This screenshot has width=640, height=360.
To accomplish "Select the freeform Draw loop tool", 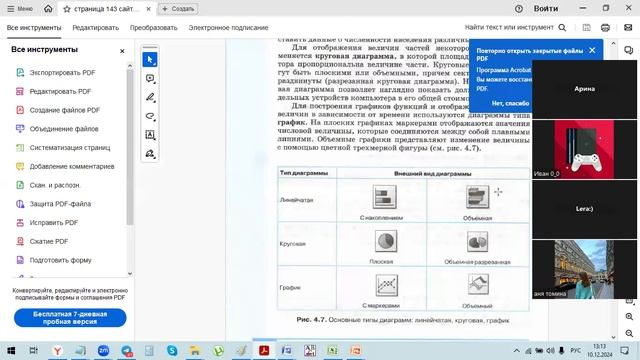I will (x=150, y=116).
